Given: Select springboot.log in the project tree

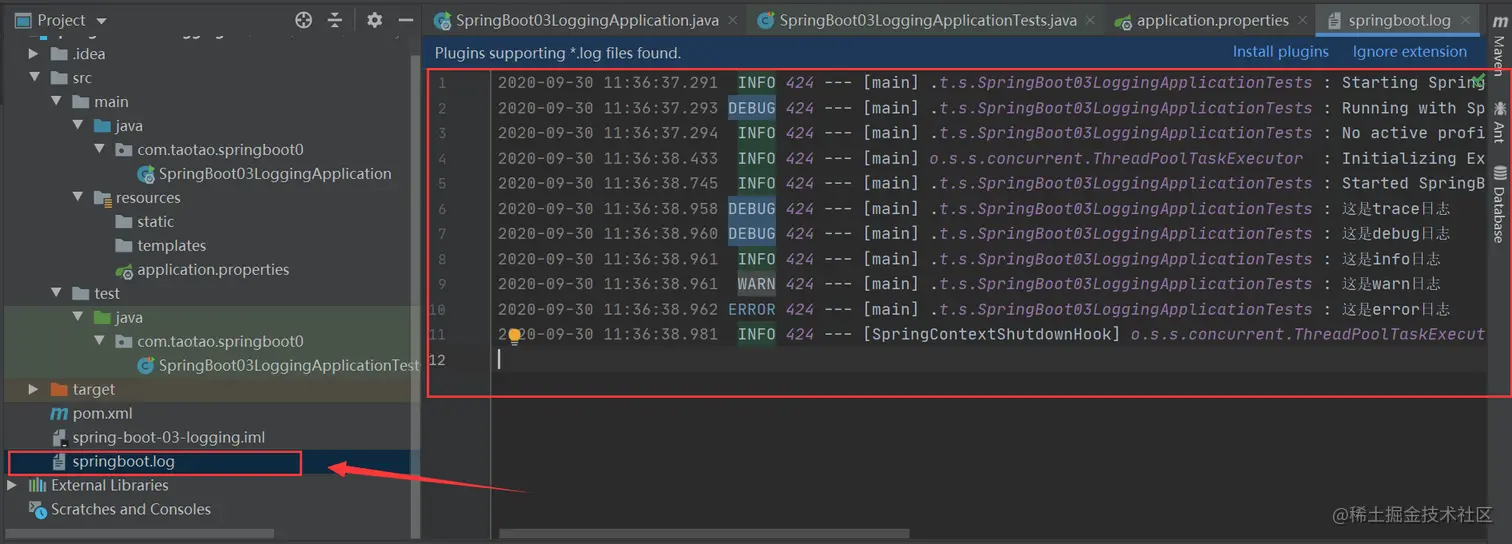Looking at the screenshot, I should tap(124, 462).
